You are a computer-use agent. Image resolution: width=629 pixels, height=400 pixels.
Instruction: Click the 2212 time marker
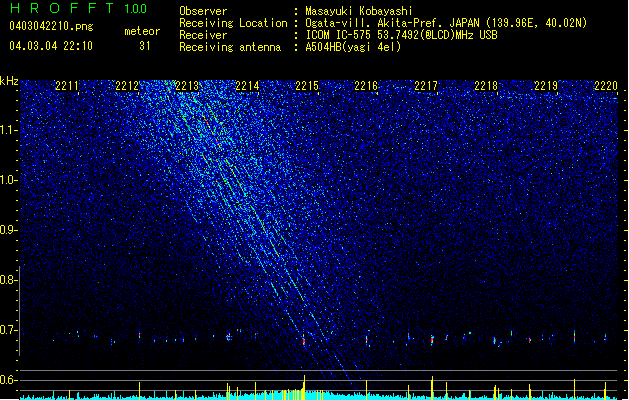[x=127, y=86]
